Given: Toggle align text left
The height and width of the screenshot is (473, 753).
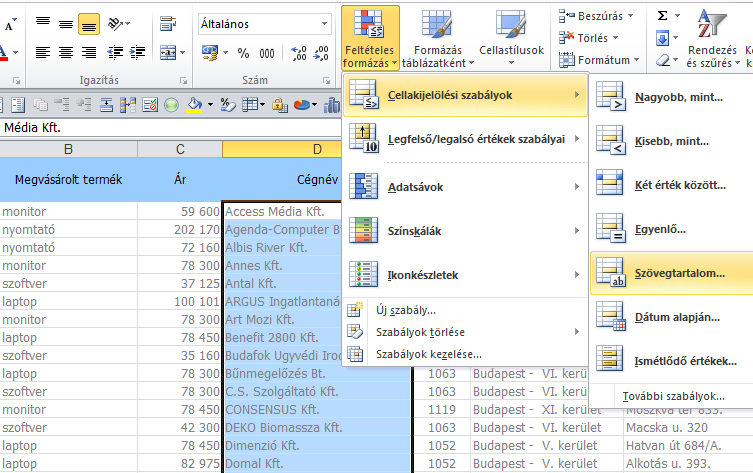Looking at the screenshot, I should coord(43,52).
